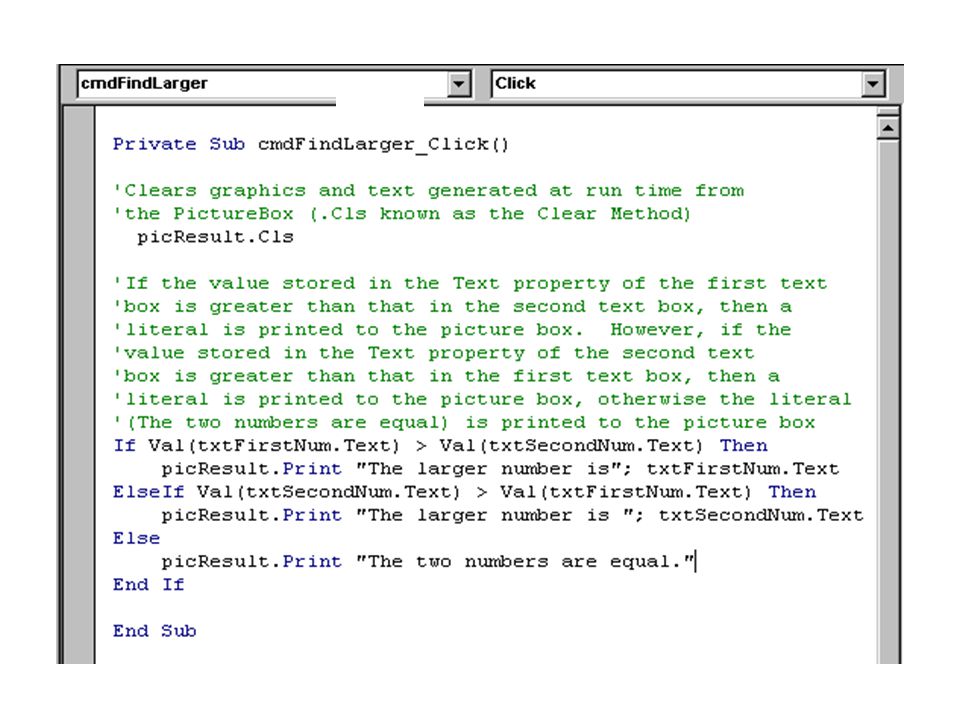
Task: Open the Click procedure dropdown arrow
Action: pos(873,84)
